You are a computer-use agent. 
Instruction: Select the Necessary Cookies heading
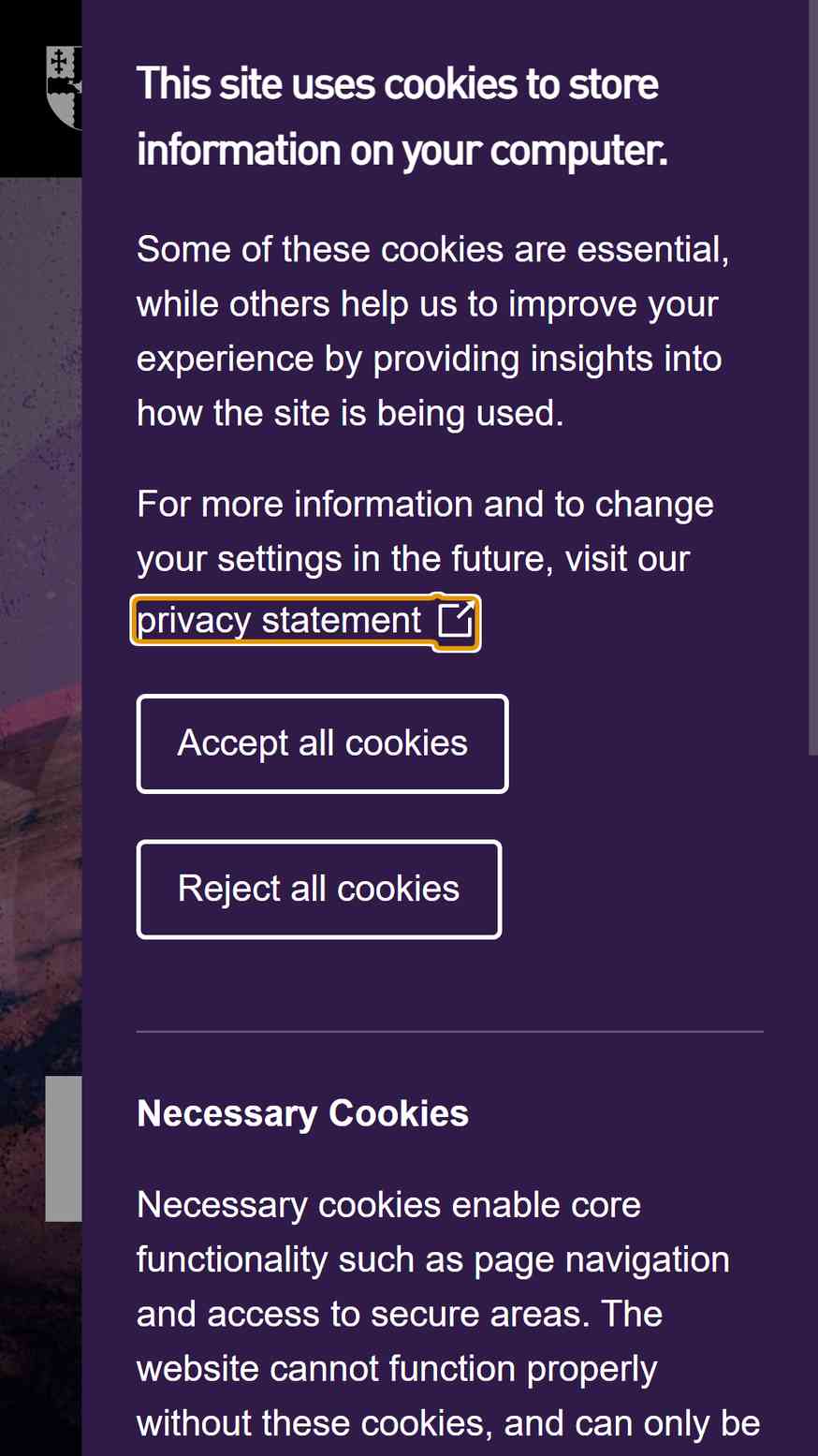pos(302,1113)
